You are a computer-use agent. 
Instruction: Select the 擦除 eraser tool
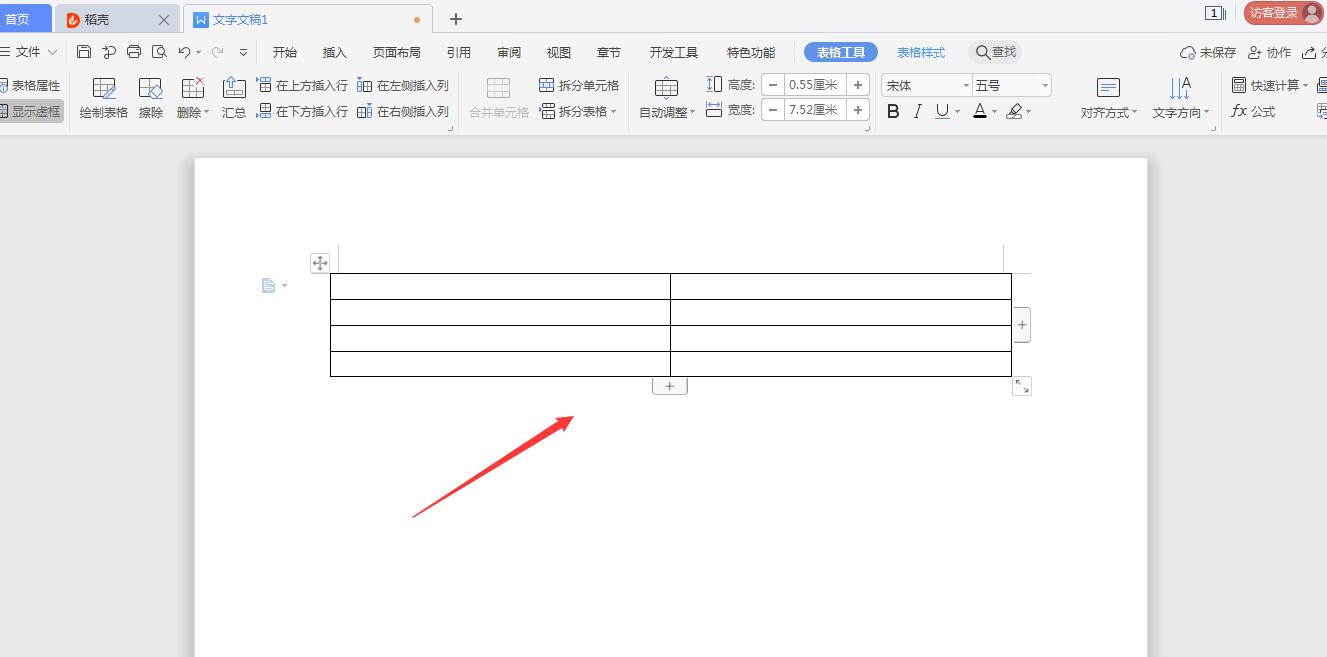(x=151, y=98)
